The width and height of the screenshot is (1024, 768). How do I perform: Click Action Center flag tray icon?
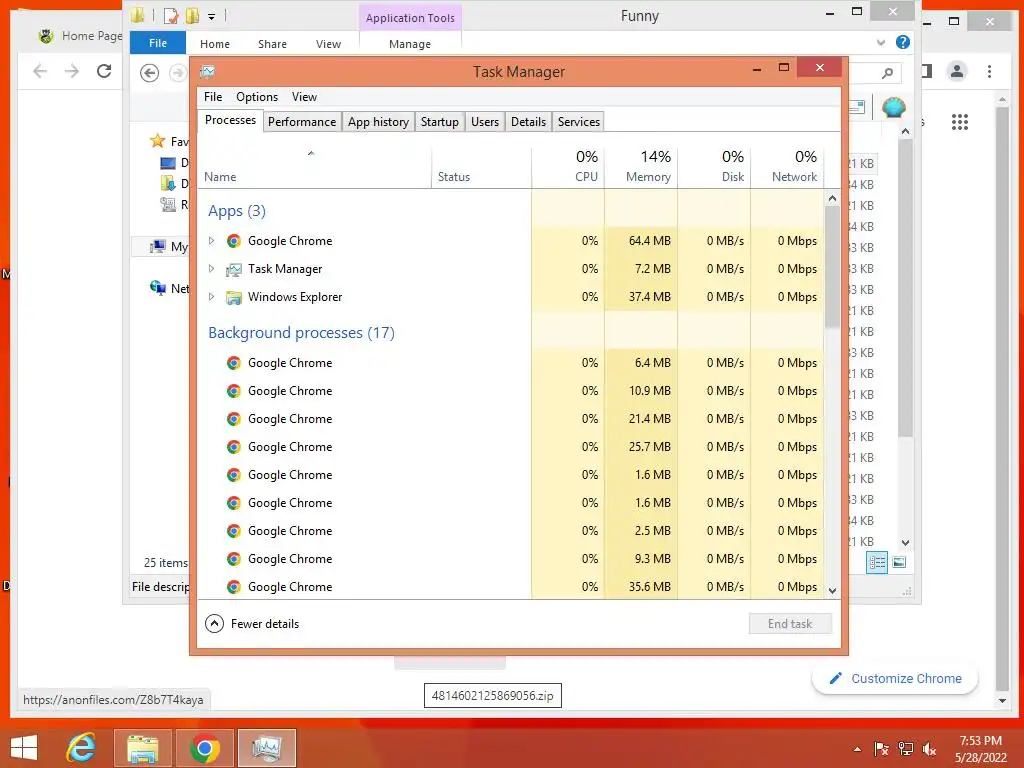click(881, 749)
